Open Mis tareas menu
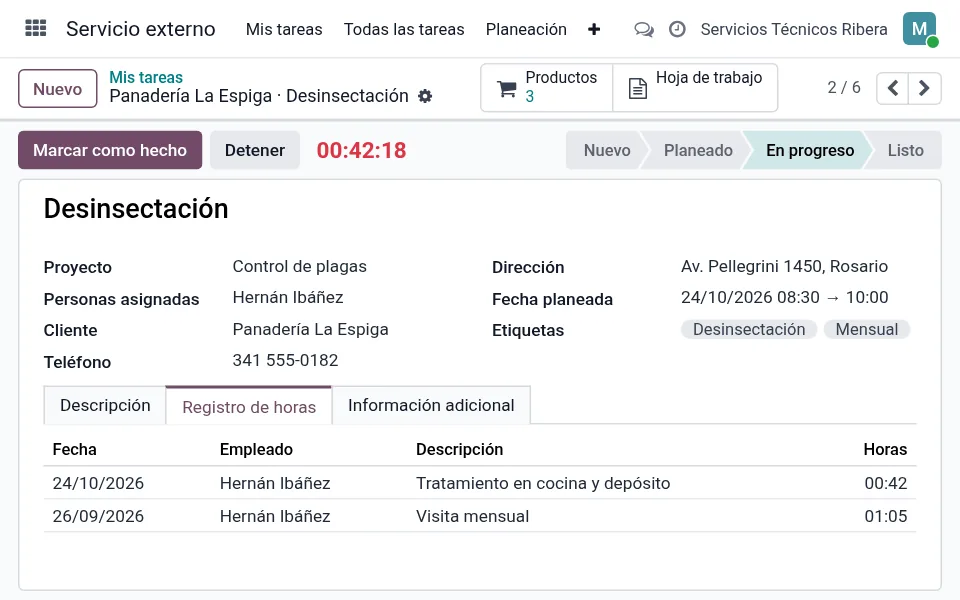Screen dimensions: 960x600 [284, 29]
